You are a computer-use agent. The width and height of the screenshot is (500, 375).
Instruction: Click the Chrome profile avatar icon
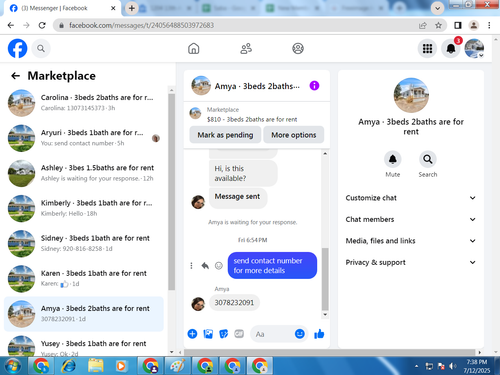tap(474, 25)
